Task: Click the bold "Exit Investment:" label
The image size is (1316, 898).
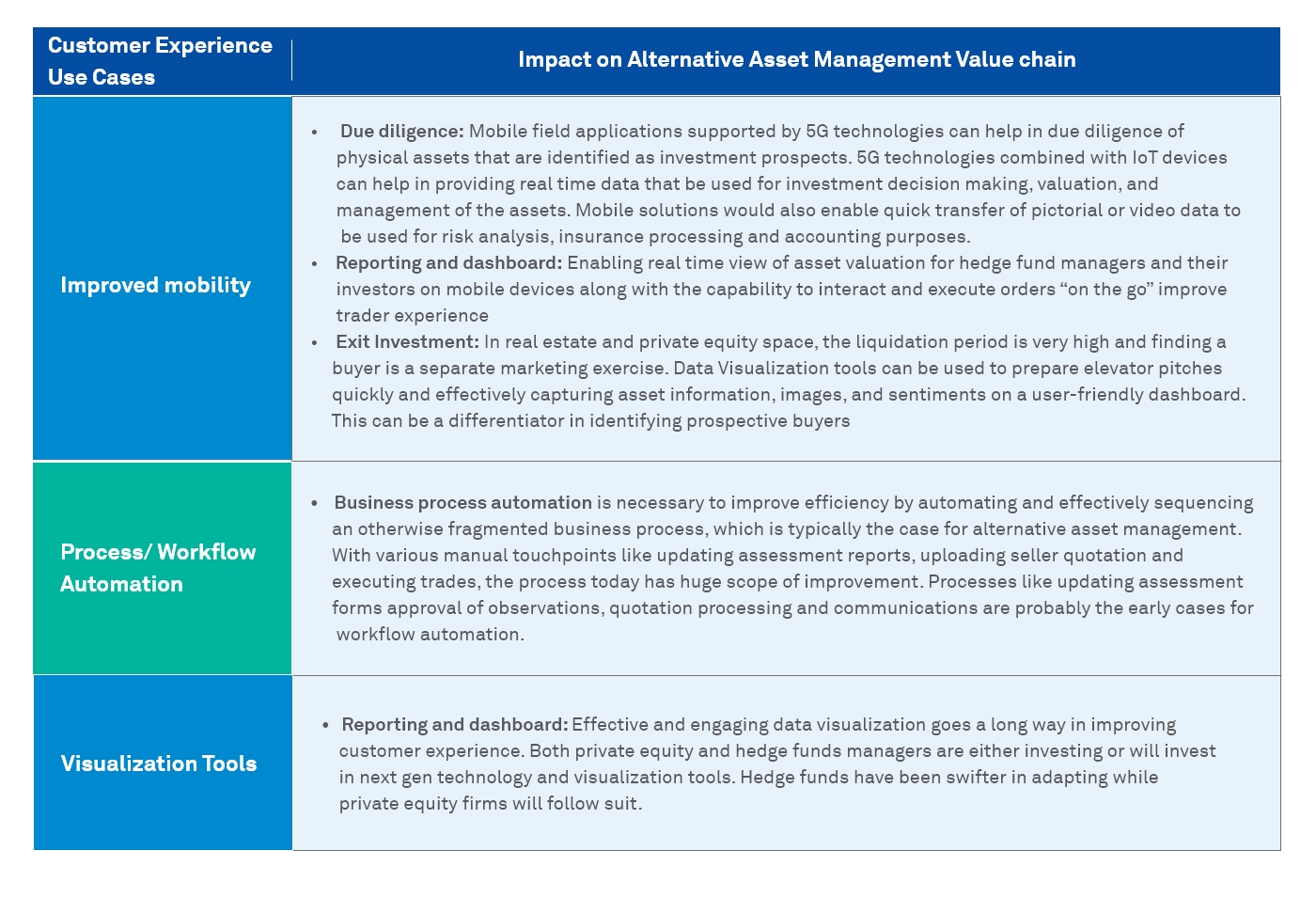Action: click(x=407, y=342)
